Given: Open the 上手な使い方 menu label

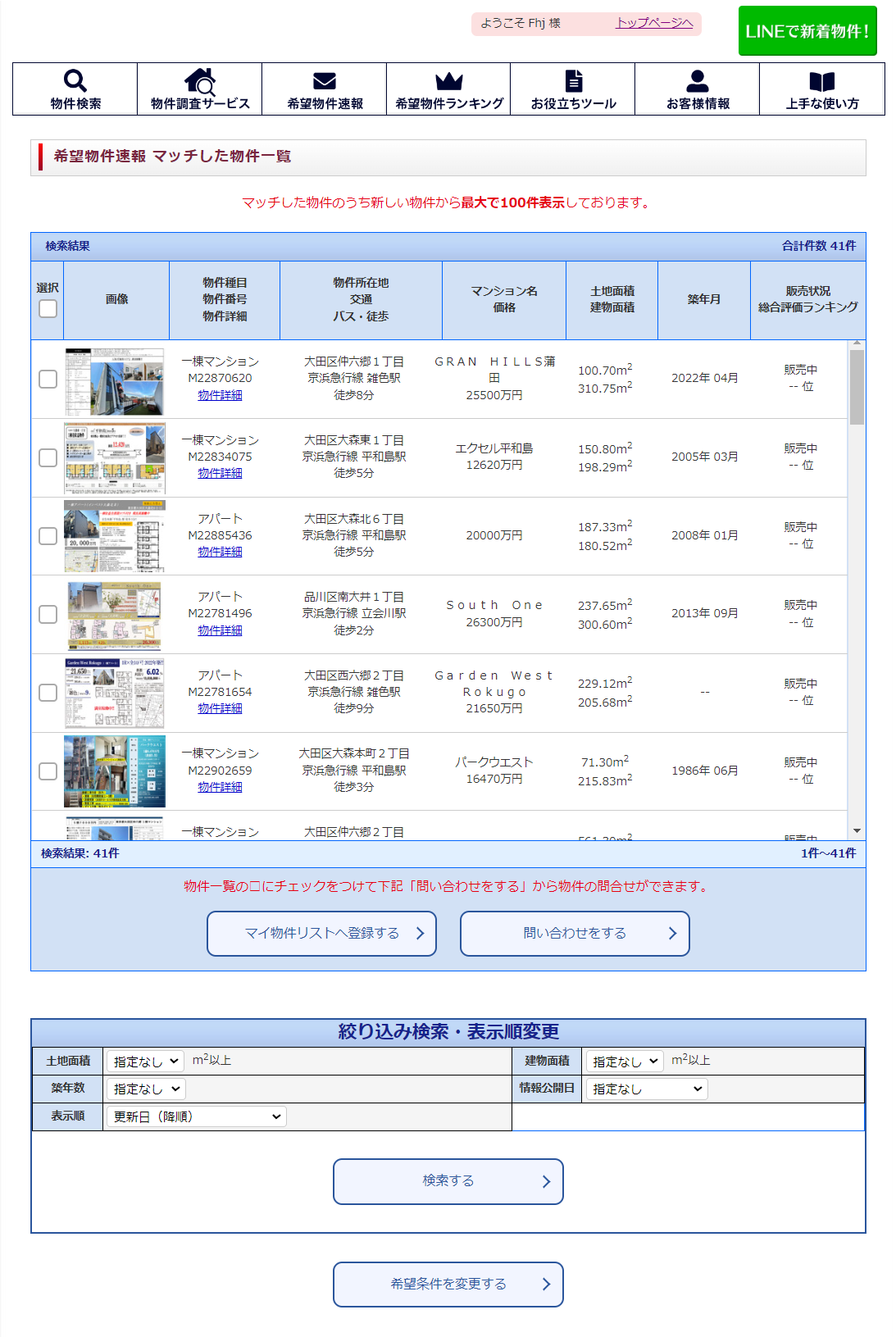Looking at the screenshot, I should pyautogui.click(x=822, y=103).
